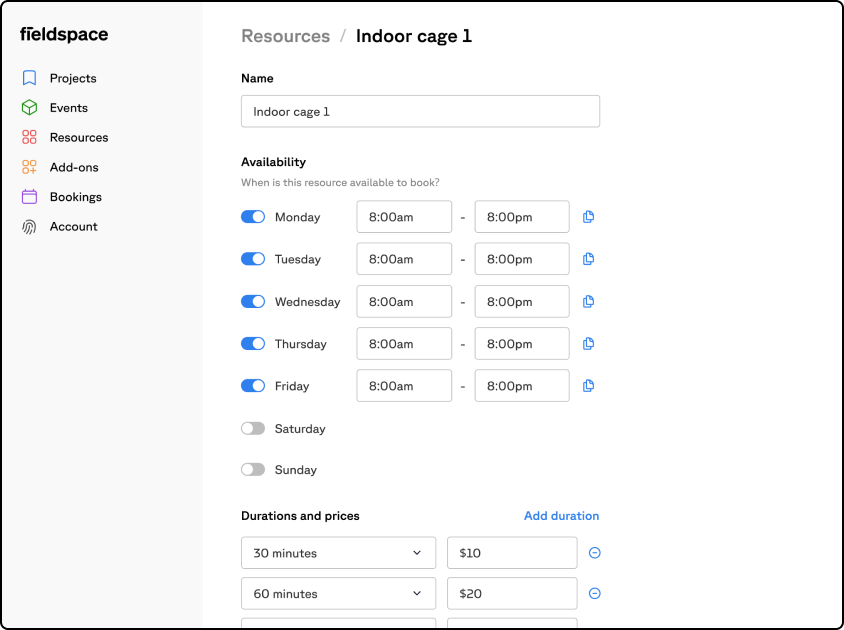The width and height of the screenshot is (844, 630).
Task: Enable the Saturday availability toggle
Action: (x=253, y=429)
